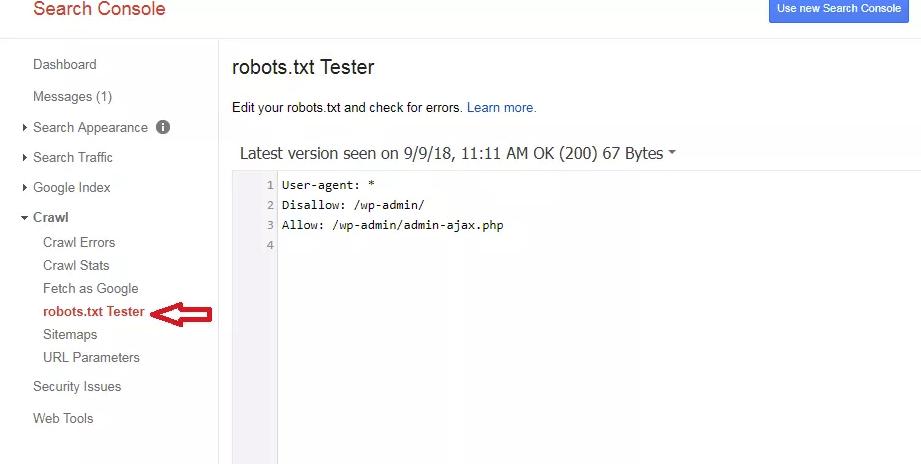
Task: Click into line 4 of robots.txt editor
Action: coord(500,246)
